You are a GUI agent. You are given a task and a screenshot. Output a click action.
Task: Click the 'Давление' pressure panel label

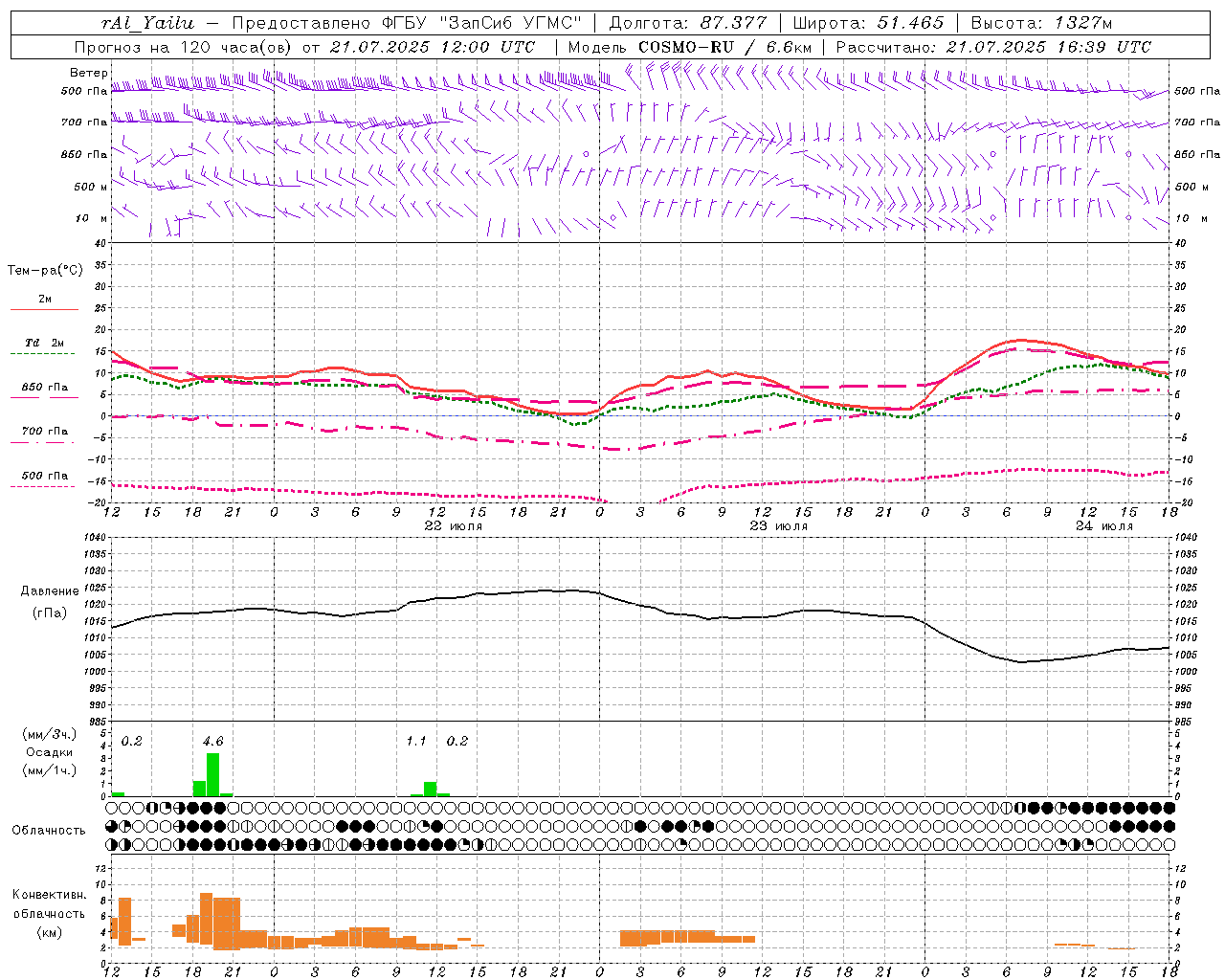50,591
